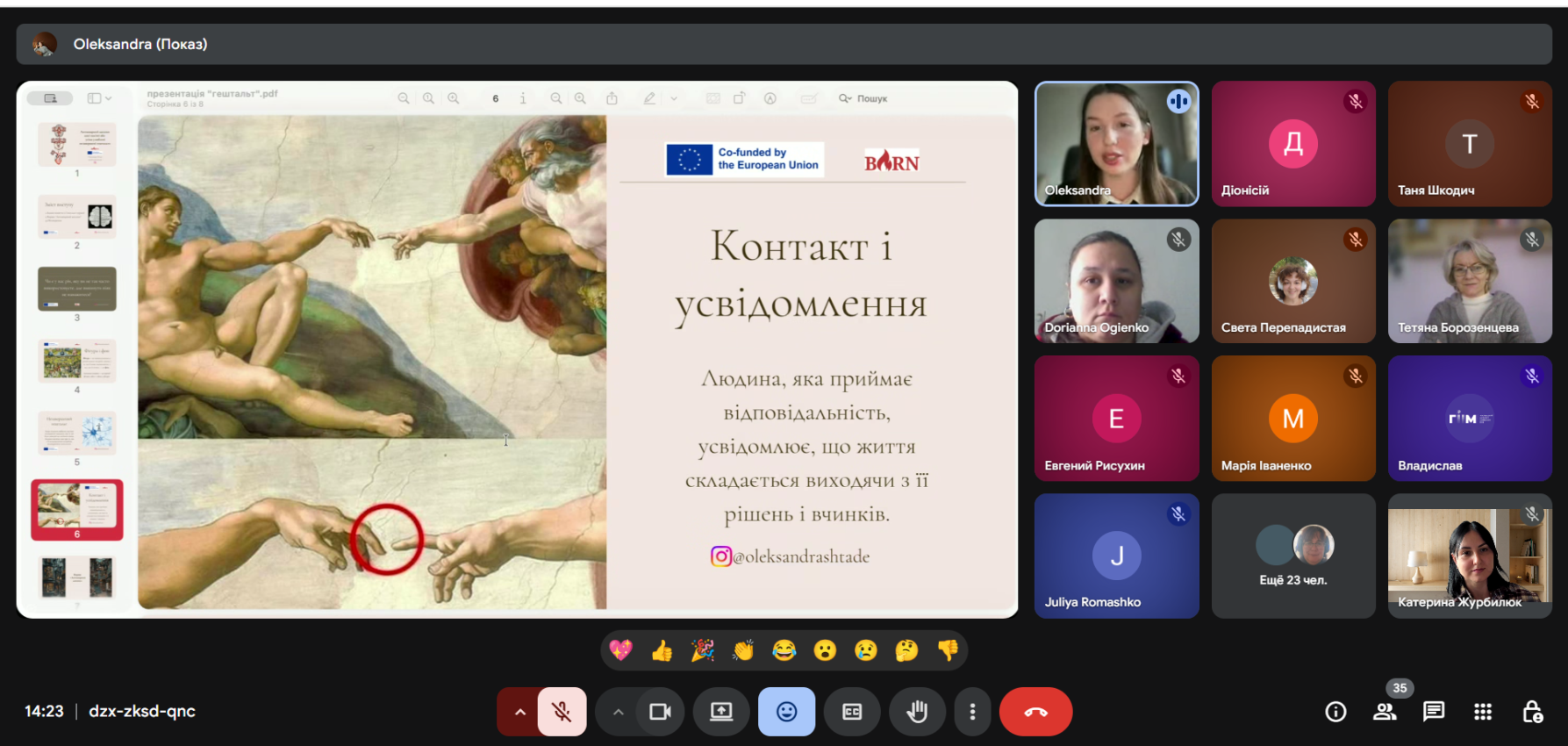Click the 'Ещё 23 чел.' participants tile
Image resolution: width=1568 pixels, height=746 pixels.
point(1292,556)
